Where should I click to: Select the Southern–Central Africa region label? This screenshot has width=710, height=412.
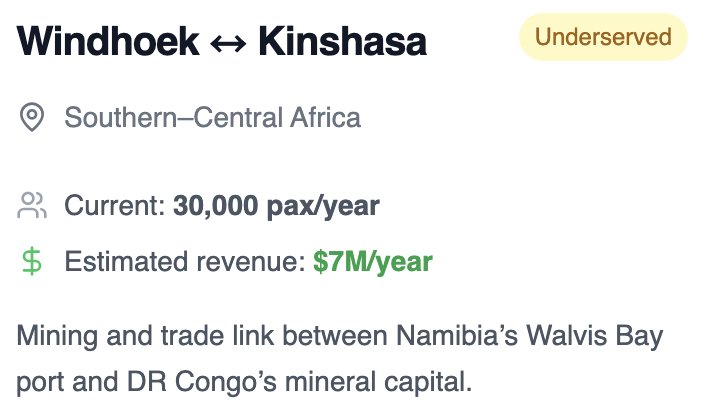212,118
